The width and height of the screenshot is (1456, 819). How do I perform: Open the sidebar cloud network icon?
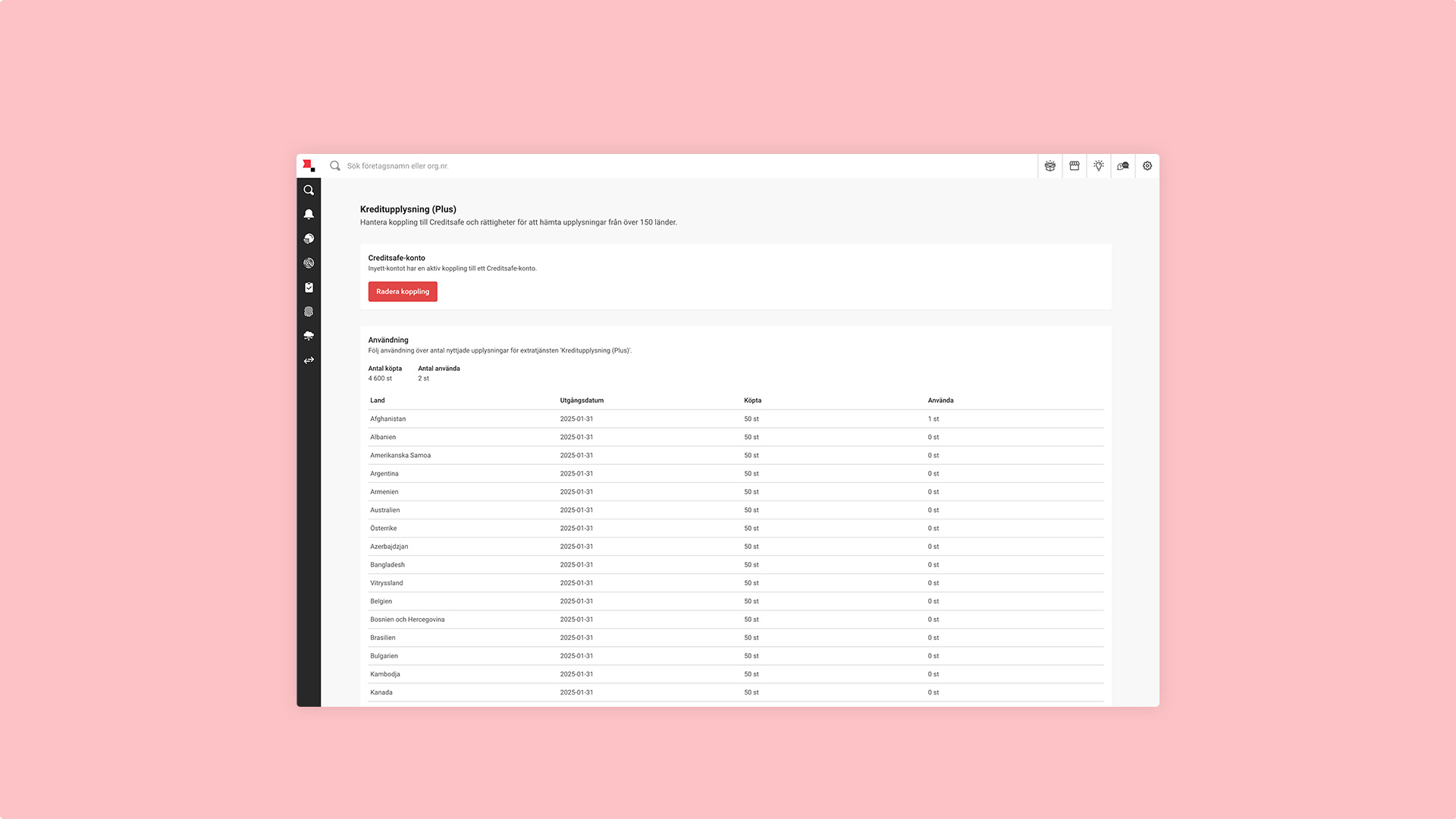[309, 336]
